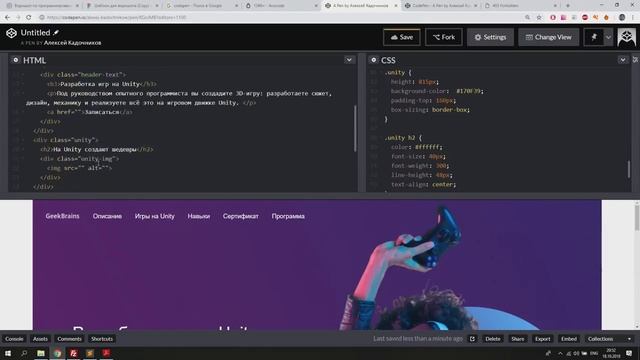This screenshot has height=360, width=640.
Task: Click Программа link in preview nav
Action: [288, 216]
